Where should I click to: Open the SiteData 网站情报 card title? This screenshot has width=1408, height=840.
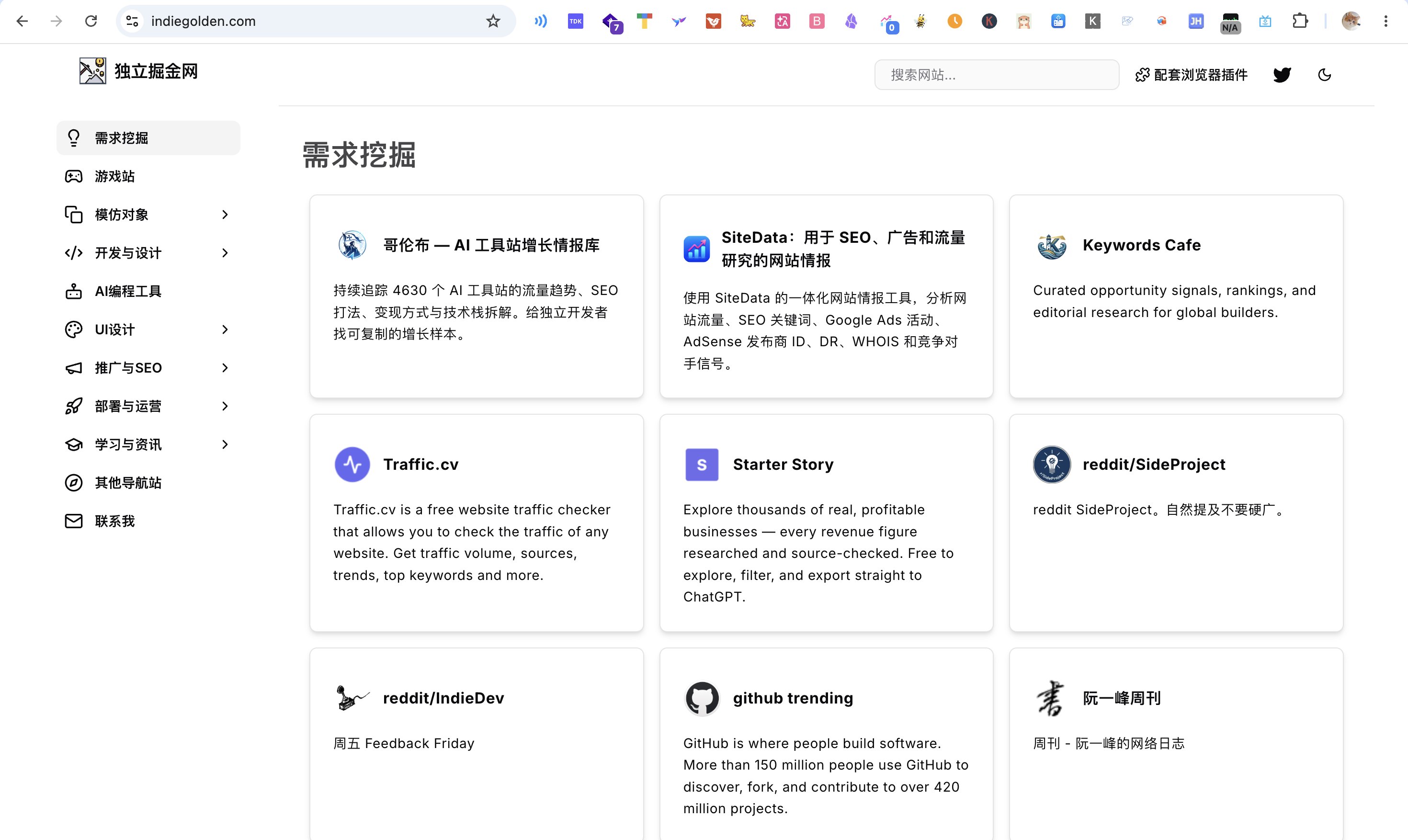(x=843, y=249)
